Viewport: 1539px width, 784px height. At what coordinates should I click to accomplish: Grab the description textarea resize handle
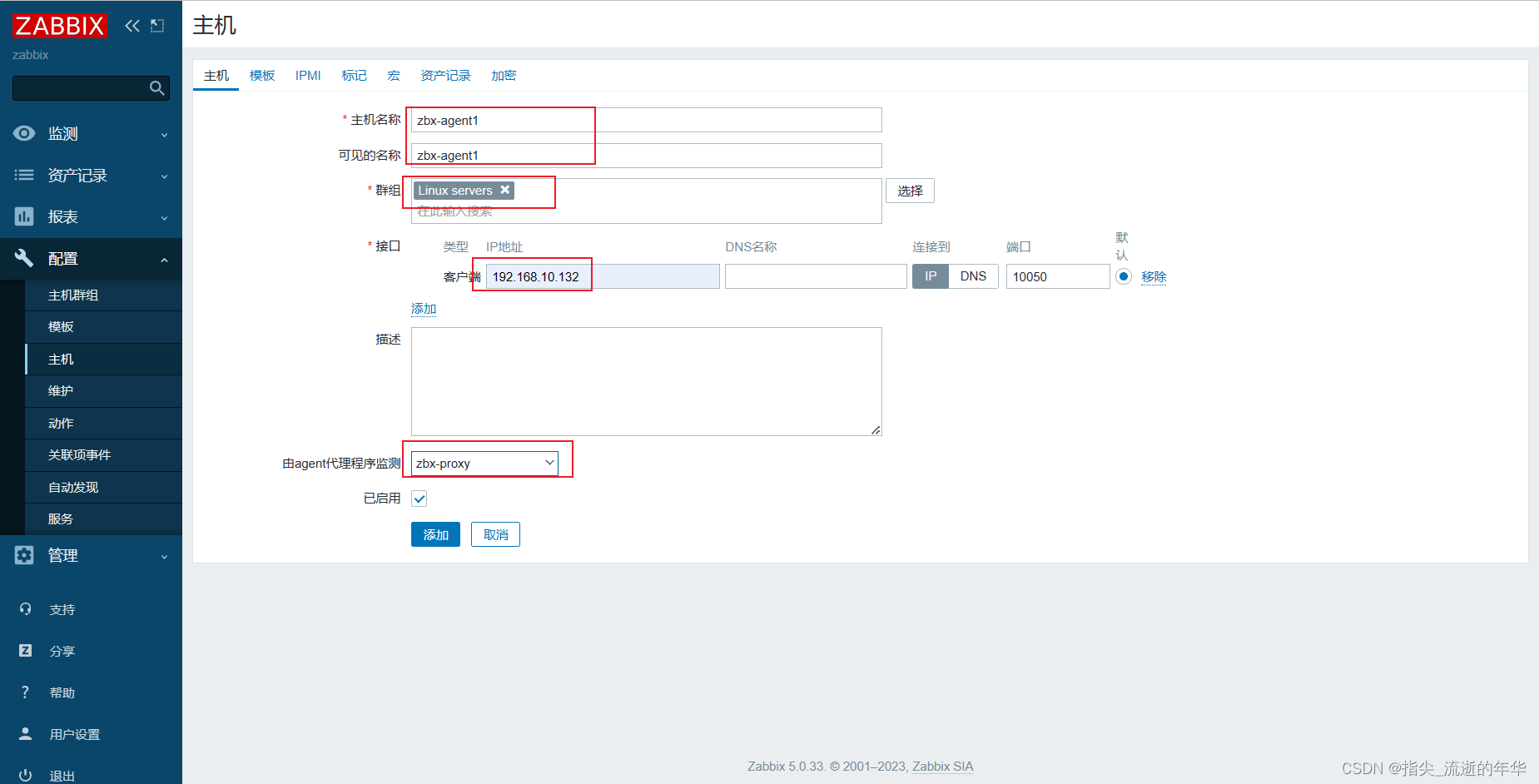876,429
